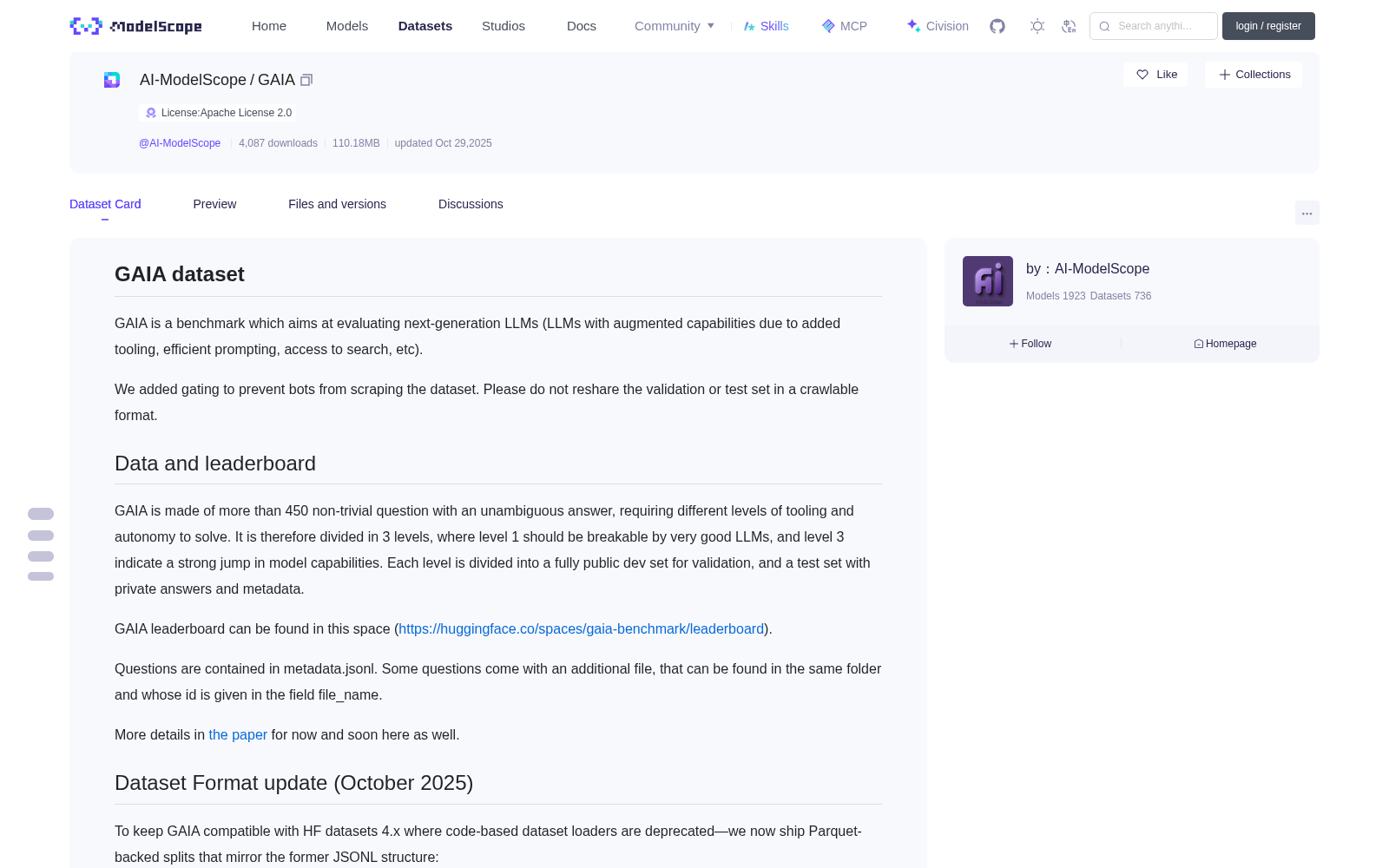This screenshot has width=1389, height=868.
Task: Click the GAIA dataset avatar icon
Action: coord(112,80)
